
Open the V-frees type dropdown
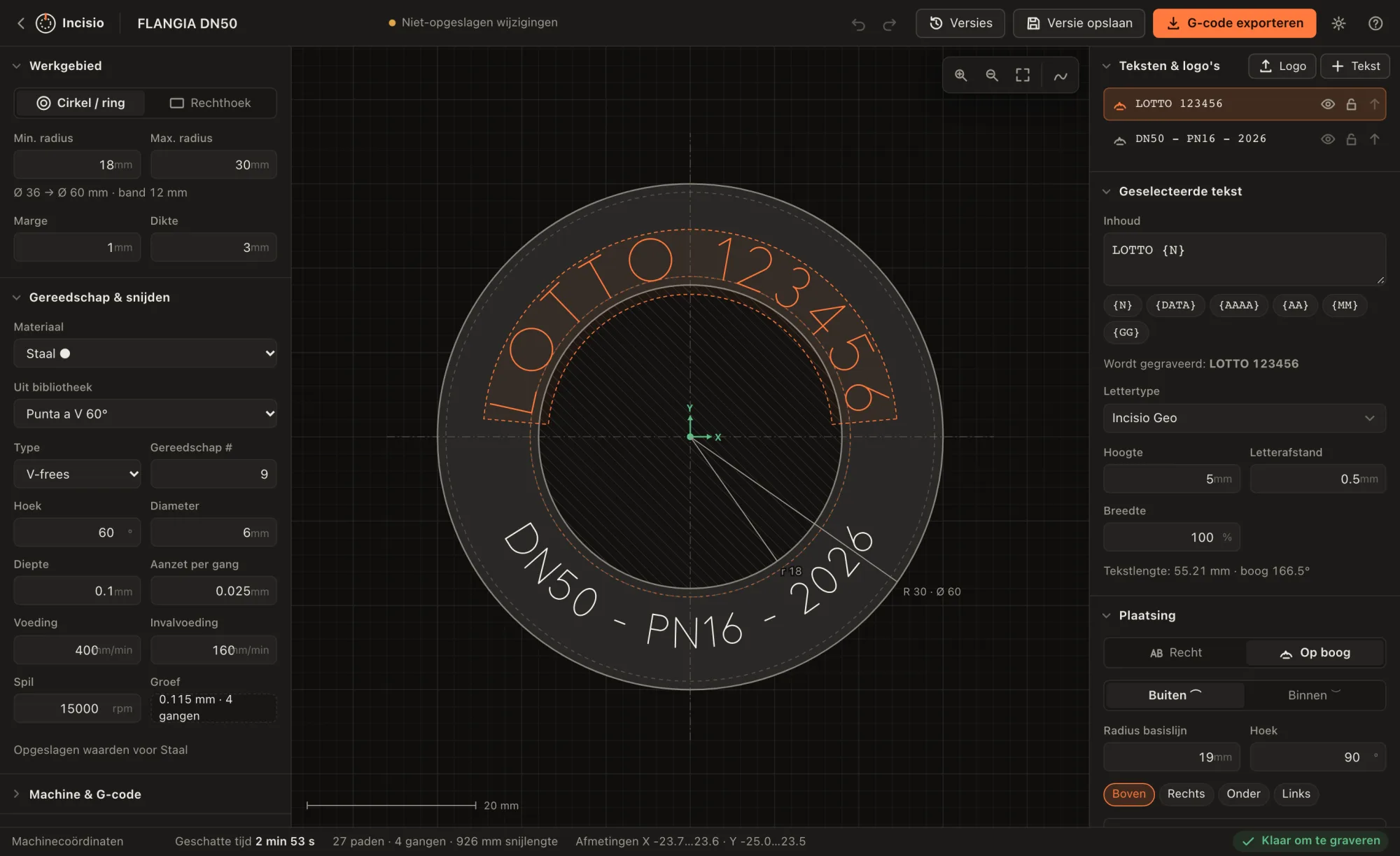77,474
